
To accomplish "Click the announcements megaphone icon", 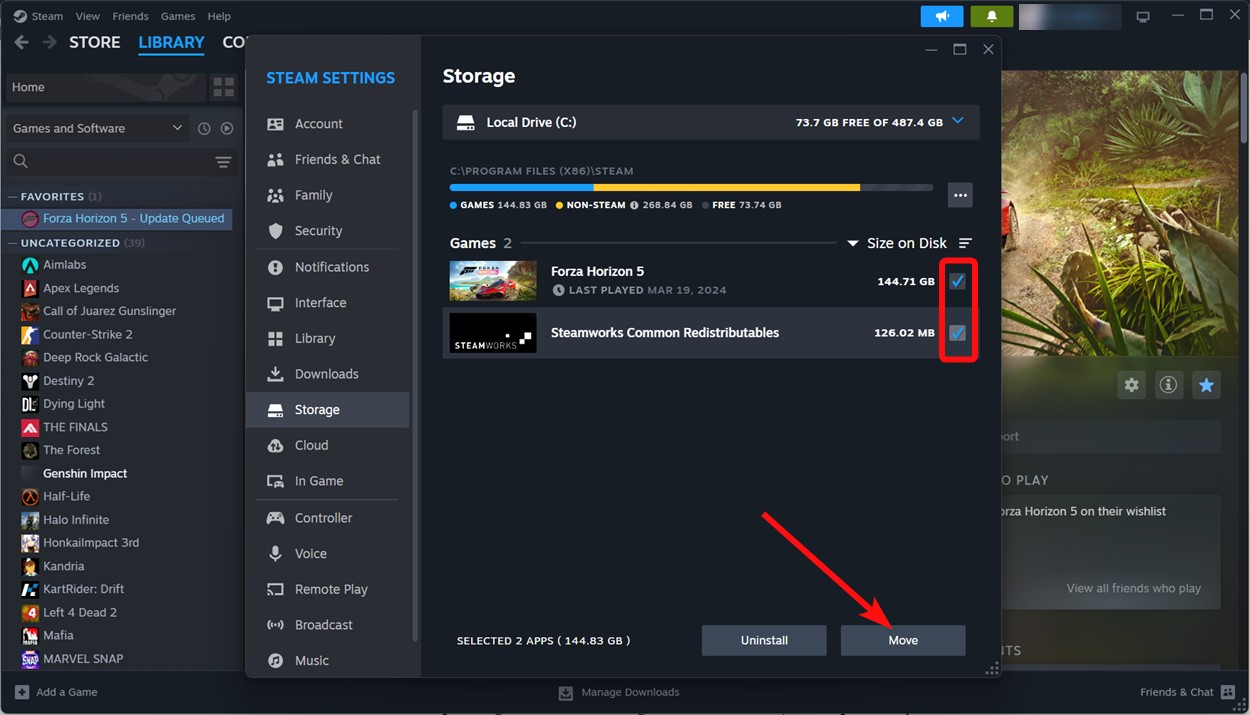I will (941, 16).
